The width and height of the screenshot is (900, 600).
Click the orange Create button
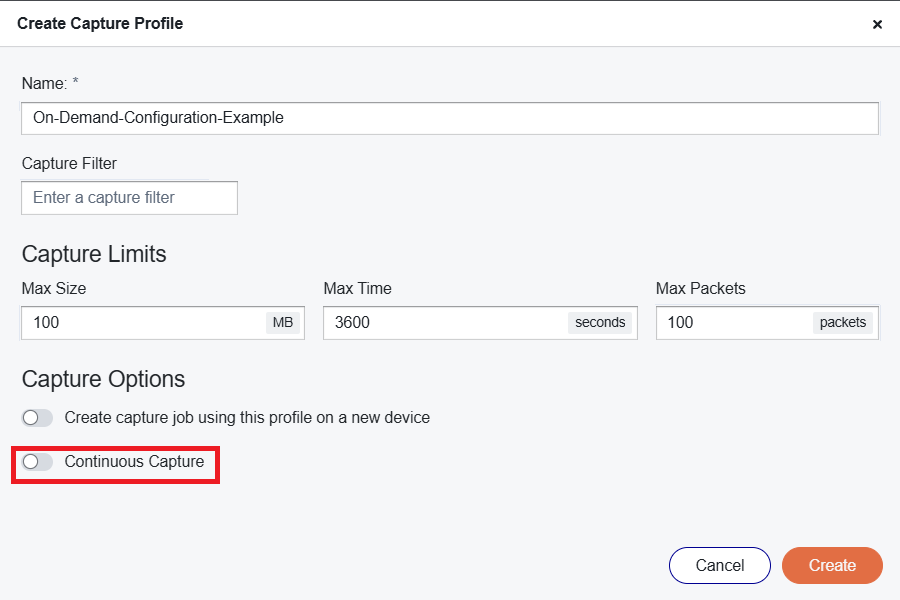click(x=832, y=565)
